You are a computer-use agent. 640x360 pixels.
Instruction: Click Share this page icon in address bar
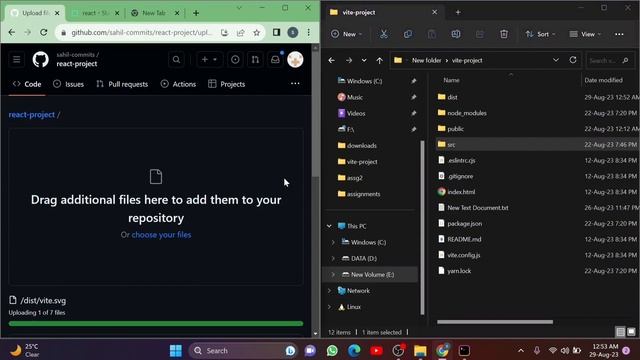tap(240, 32)
